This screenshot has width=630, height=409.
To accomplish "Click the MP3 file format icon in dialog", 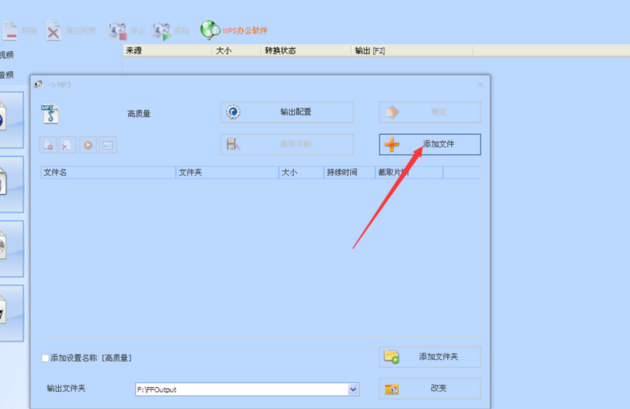I will 50,114.
